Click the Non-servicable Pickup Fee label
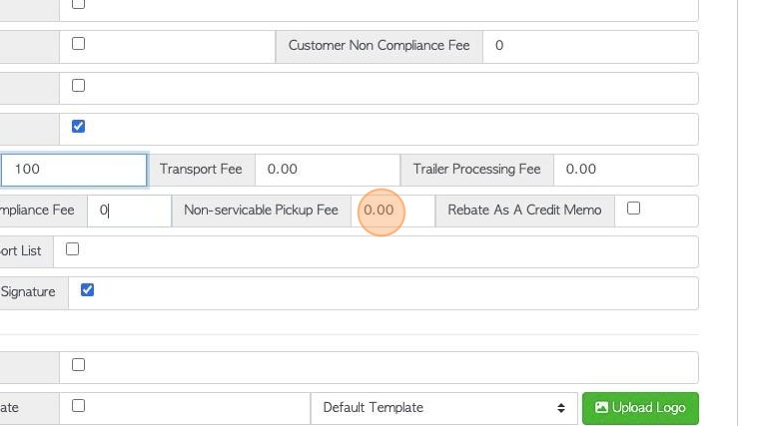This screenshot has width=764, height=426. pos(261,210)
